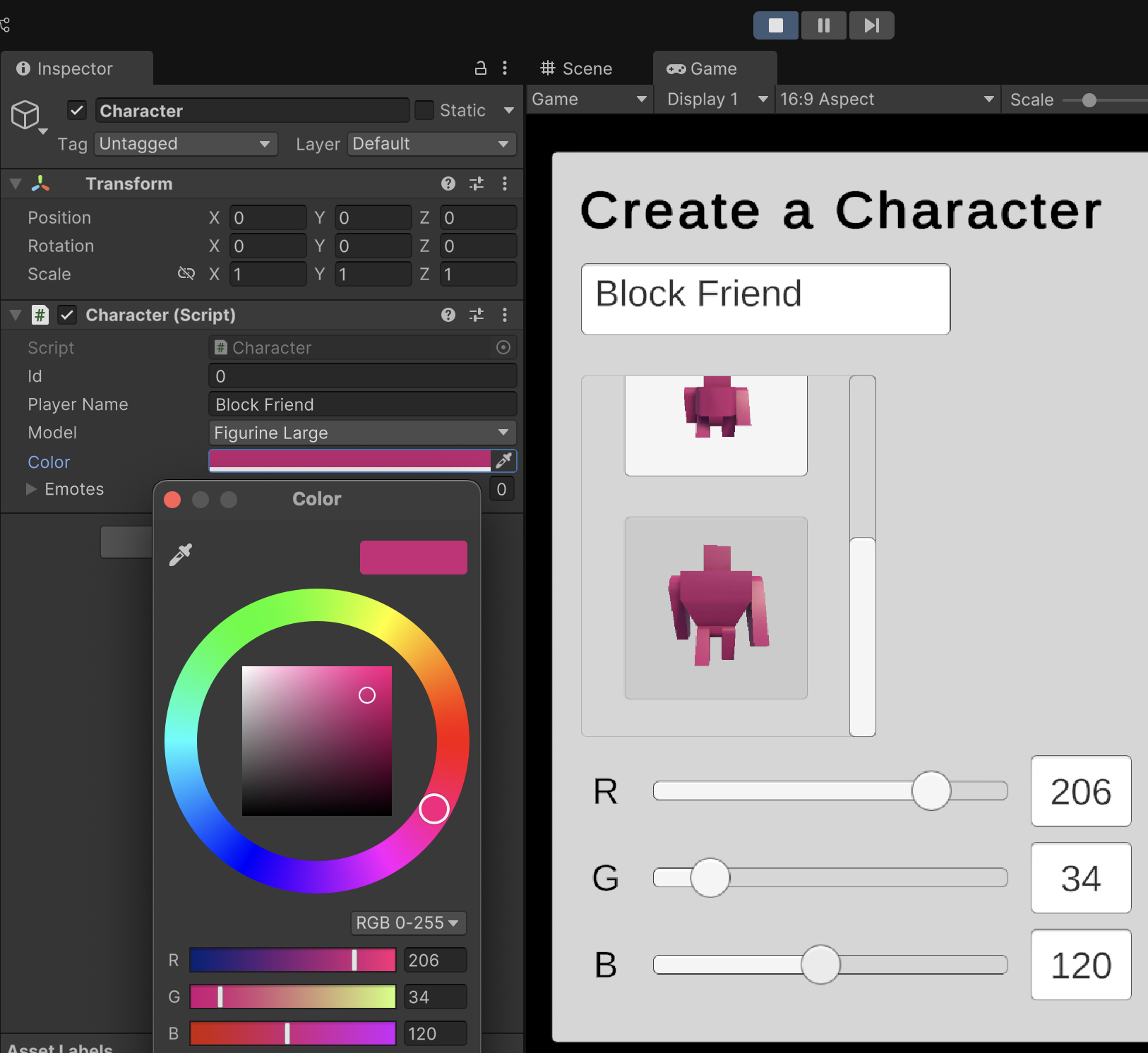Toggle constrained proportions link on Scale

point(186,274)
